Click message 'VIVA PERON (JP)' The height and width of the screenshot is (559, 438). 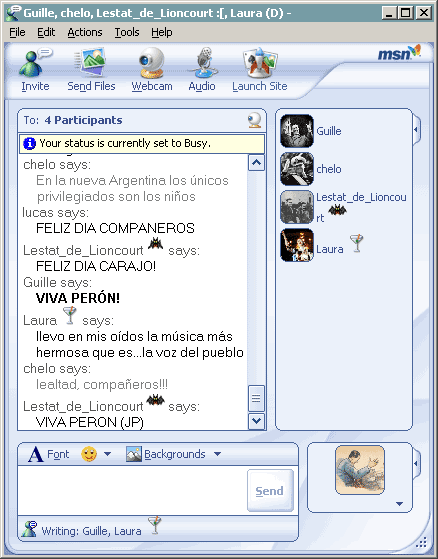[x=90, y=422]
